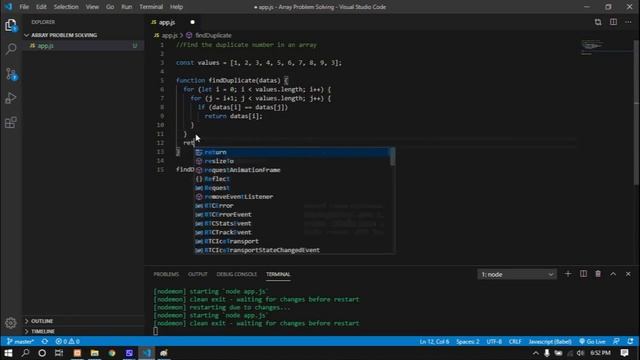
Task: Choose 'RTCErrorEvent' suggestion
Action: coord(291,215)
